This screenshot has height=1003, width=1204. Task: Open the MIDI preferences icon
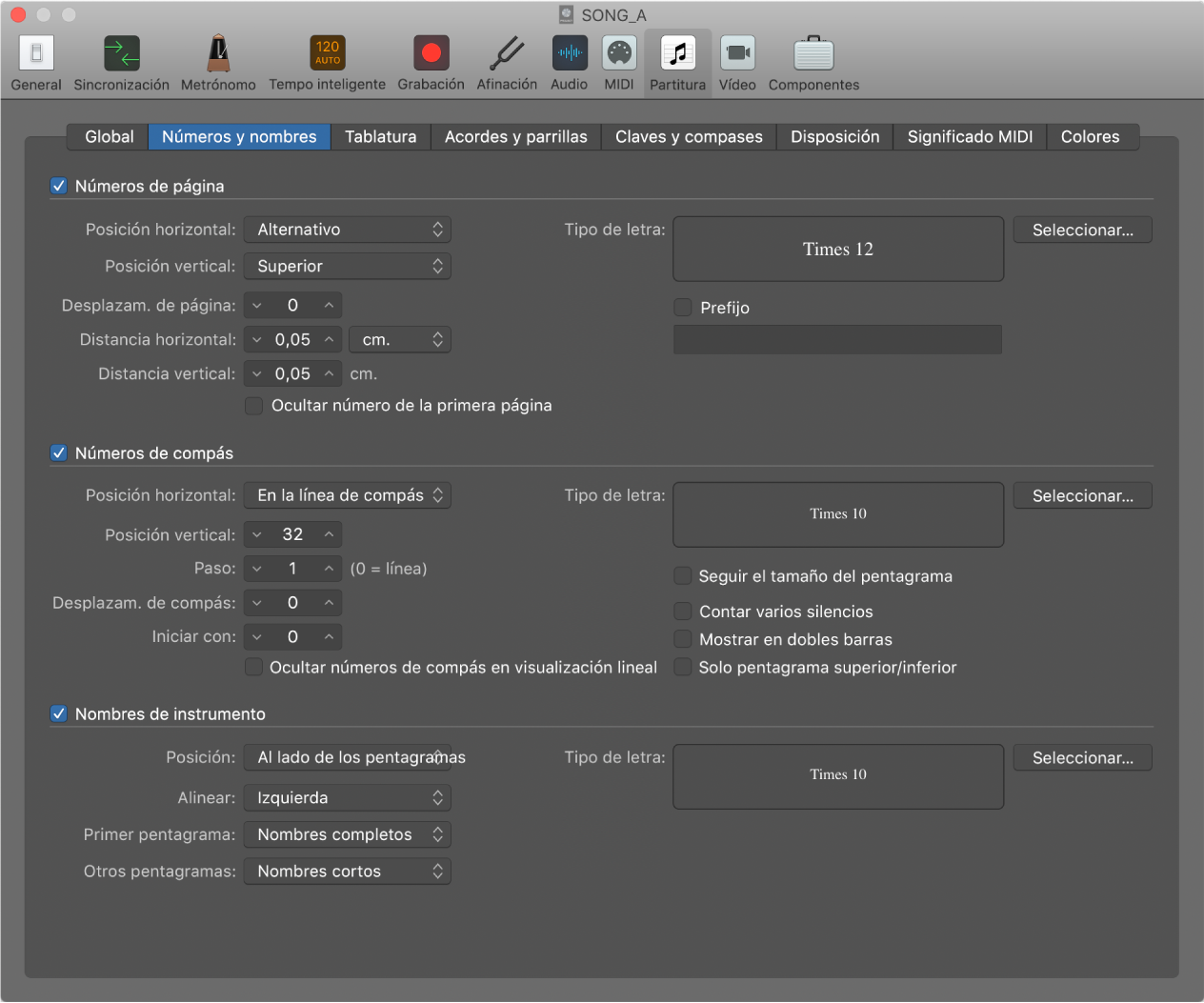pyautogui.click(x=619, y=54)
